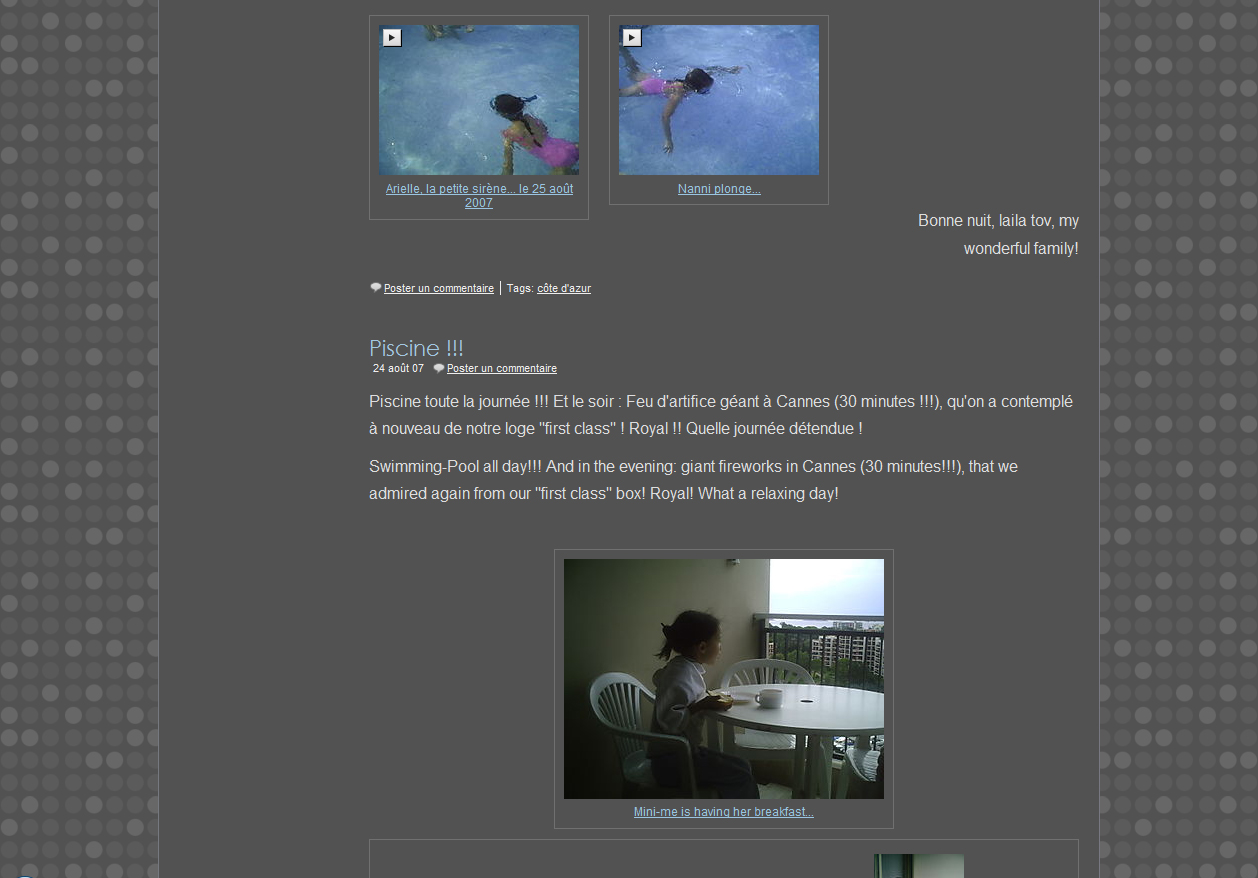Click the partially visible photo at bottom
The width and height of the screenshot is (1258, 878).
[918, 866]
